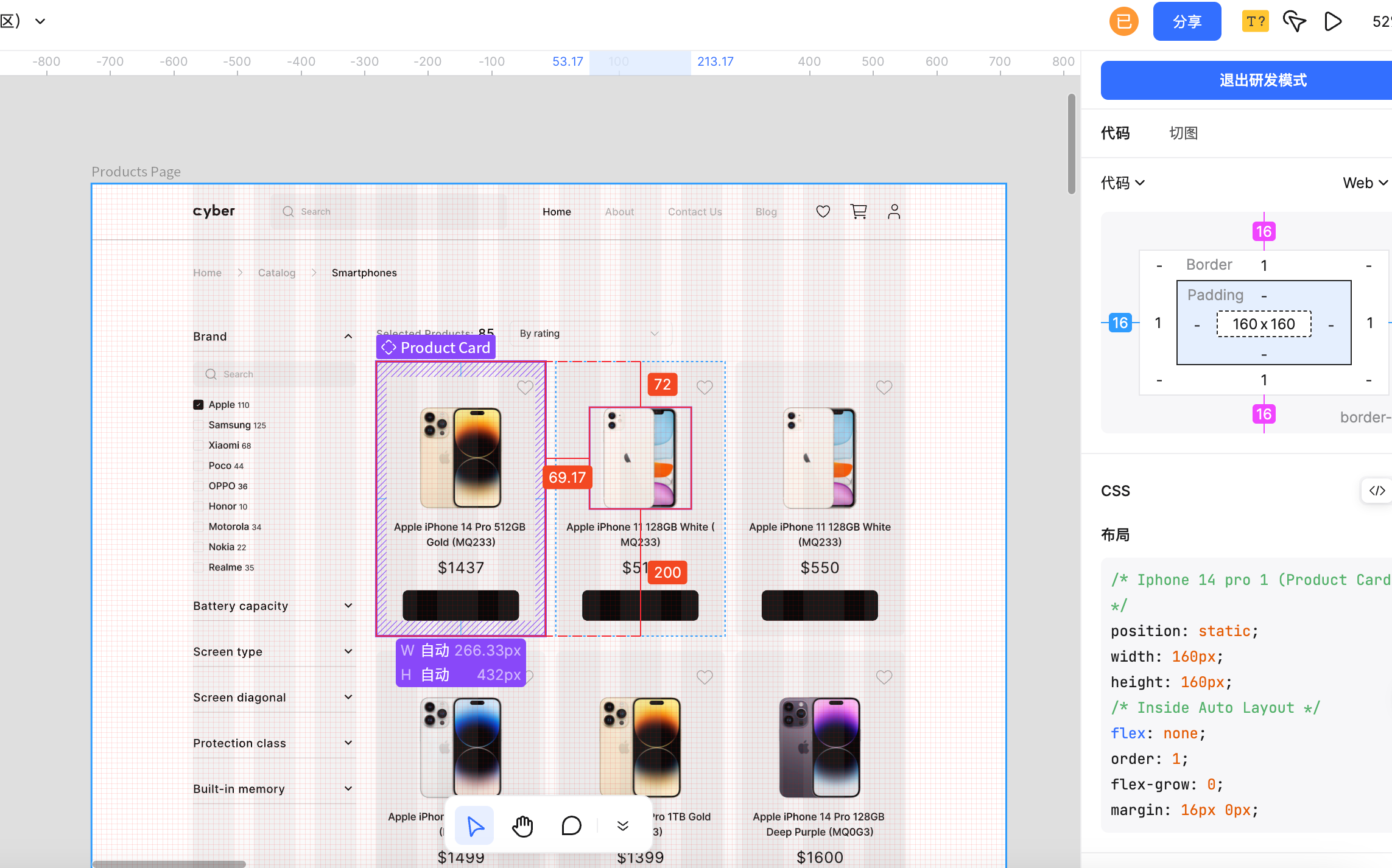Click the Home nav link

point(557,212)
